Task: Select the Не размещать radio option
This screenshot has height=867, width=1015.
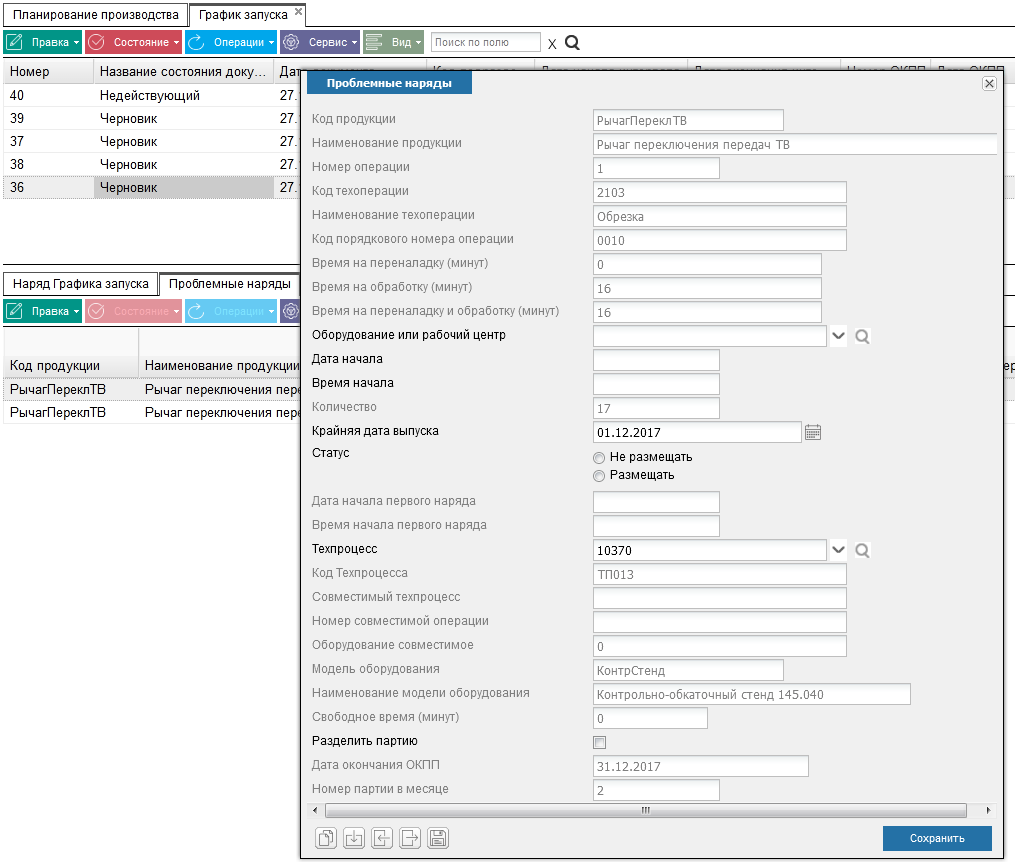Action: [x=599, y=457]
